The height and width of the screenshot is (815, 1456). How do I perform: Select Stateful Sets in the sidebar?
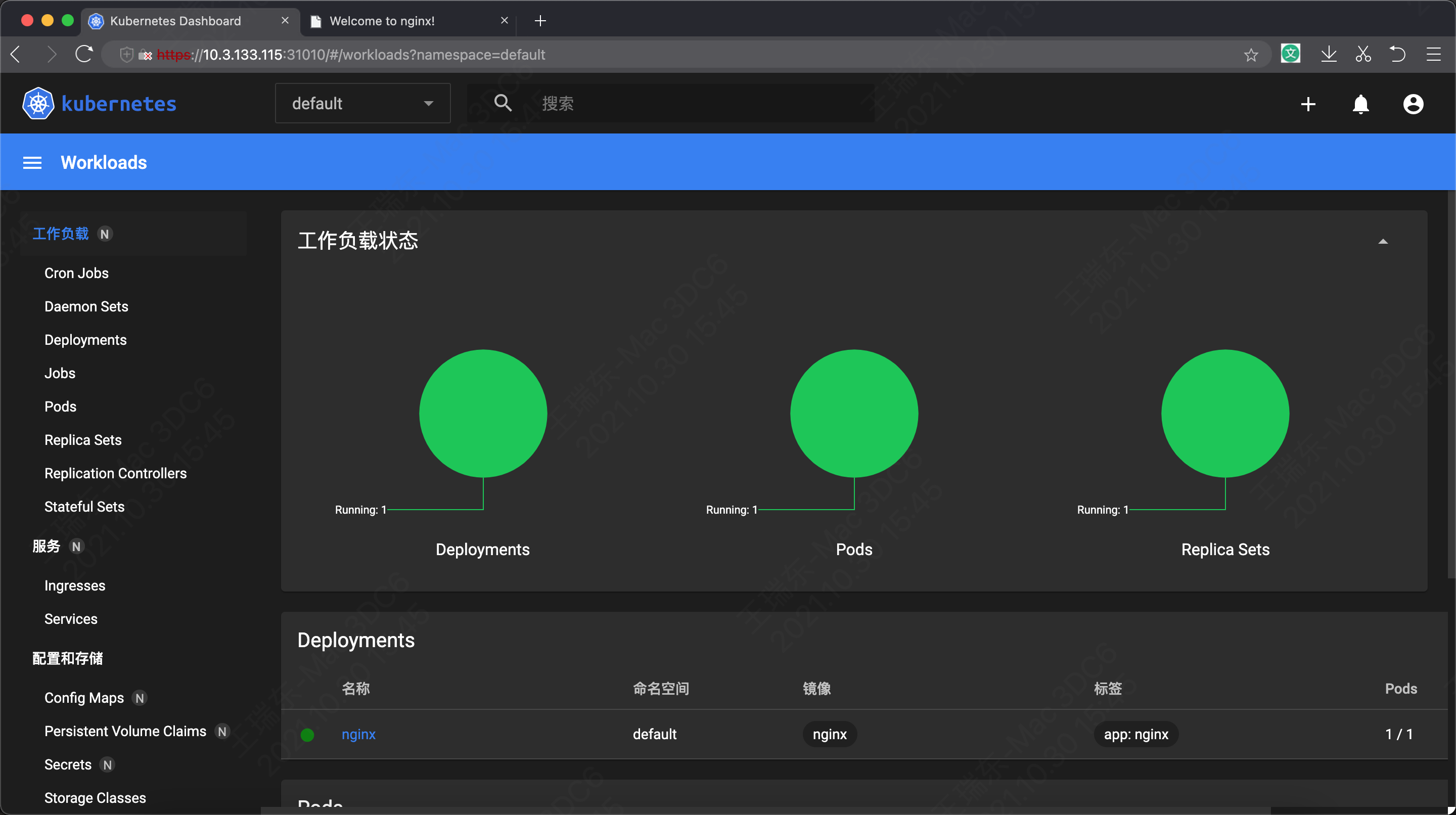click(x=83, y=507)
